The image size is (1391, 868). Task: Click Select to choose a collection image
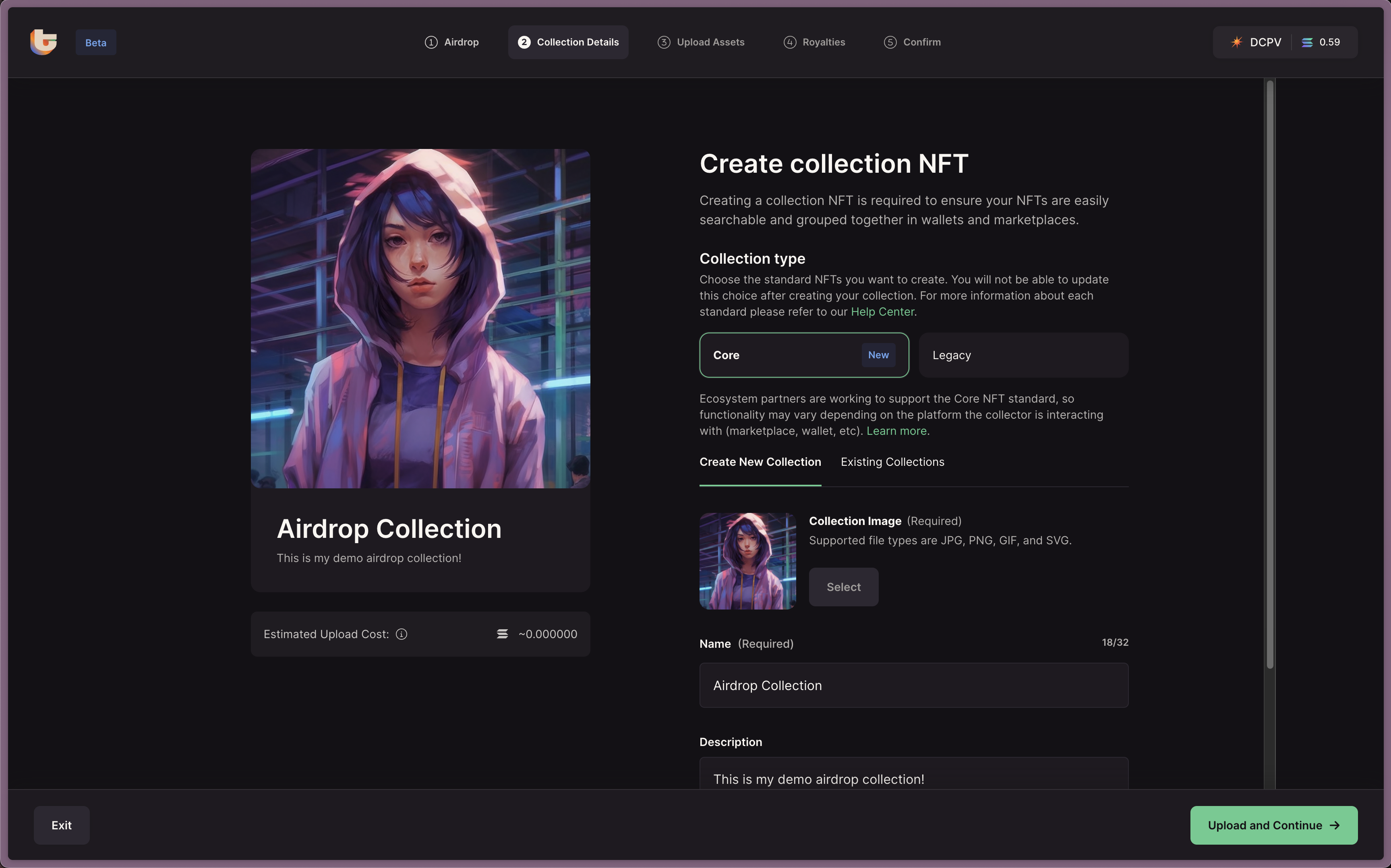pos(843,587)
